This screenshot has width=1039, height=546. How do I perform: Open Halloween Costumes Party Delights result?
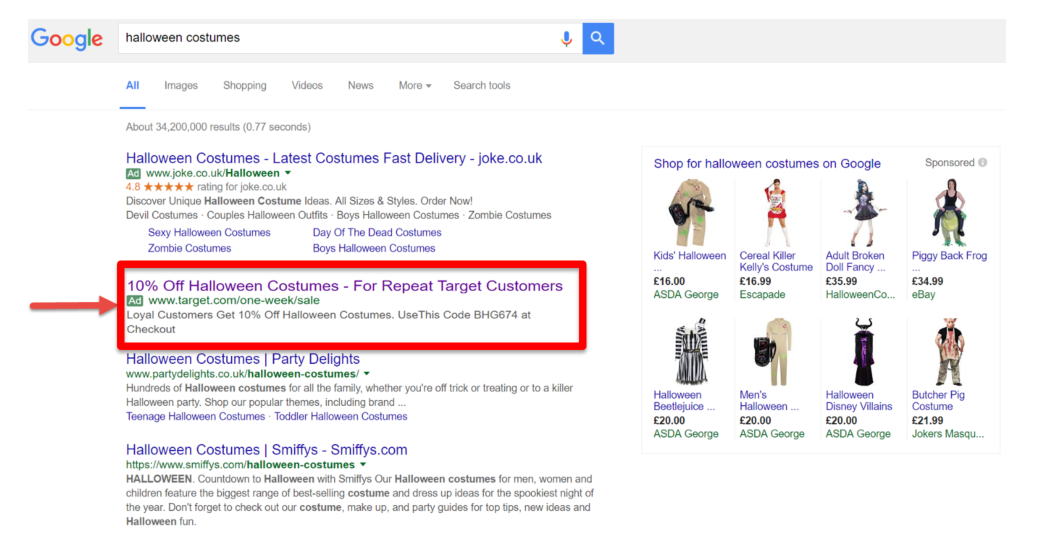click(243, 359)
